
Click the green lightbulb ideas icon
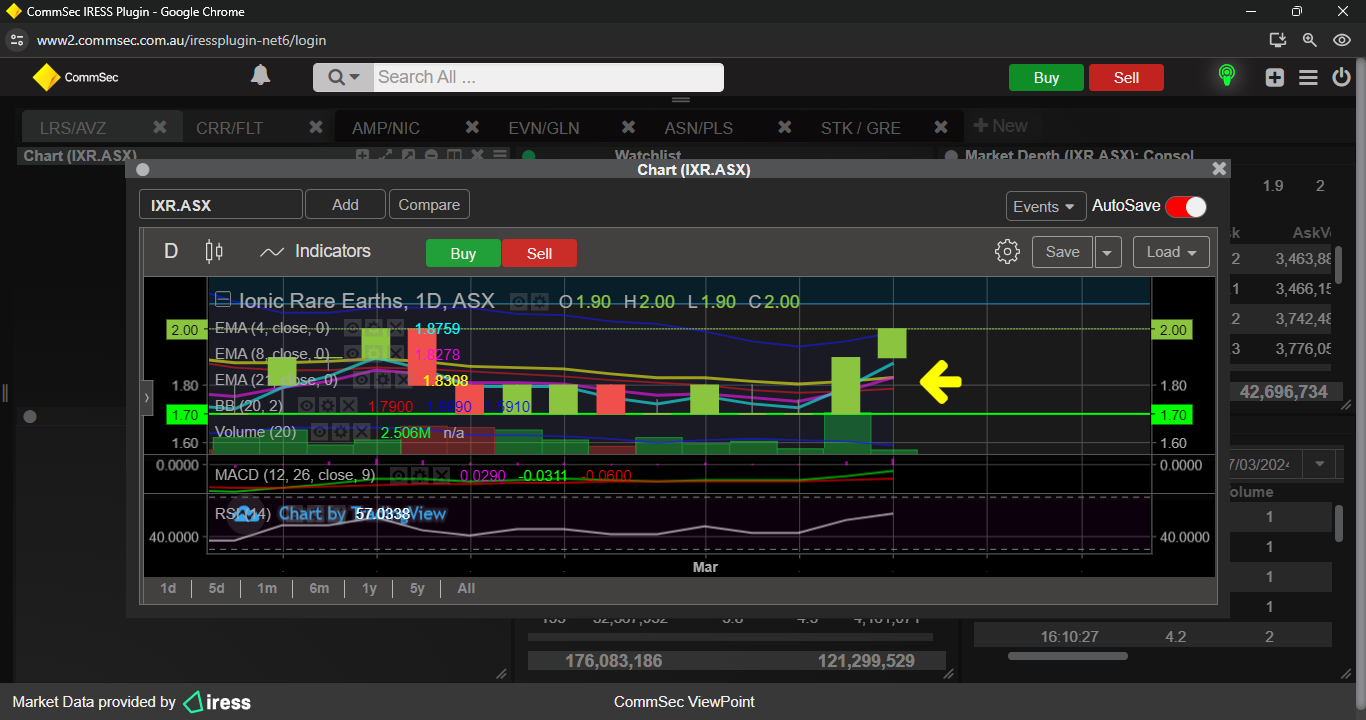1226,76
